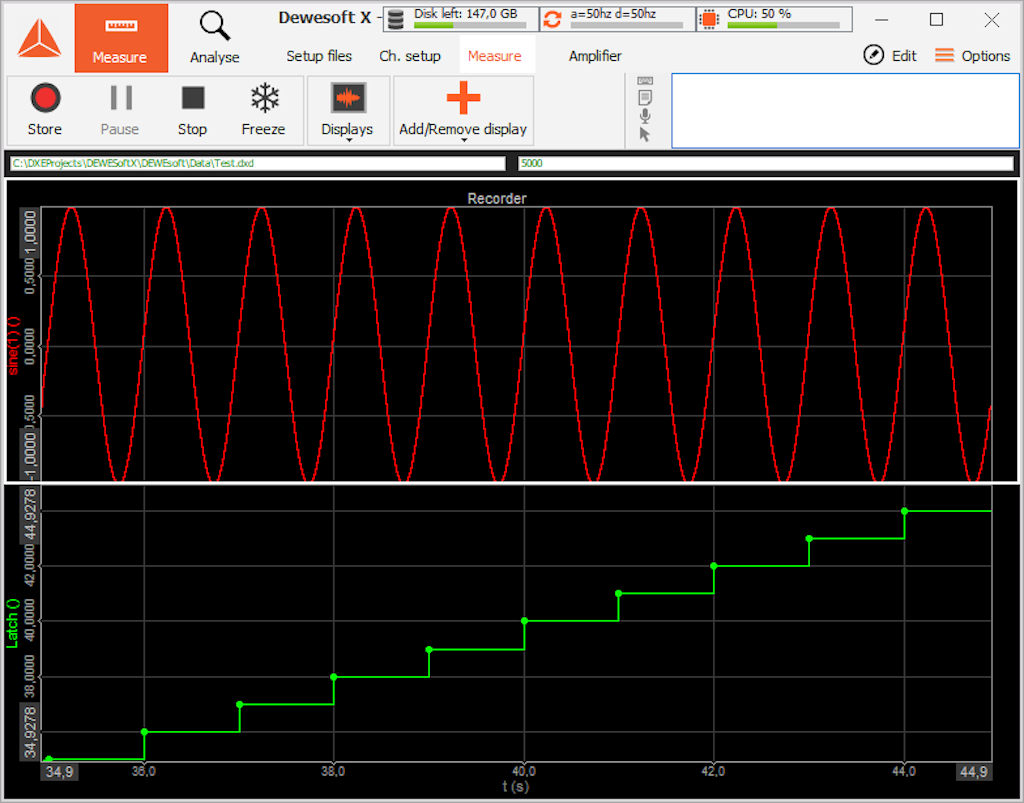This screenshot has height=803, width=1024.
Task: Click the orange sync rate icon
Action: click(x=552, y=20)
